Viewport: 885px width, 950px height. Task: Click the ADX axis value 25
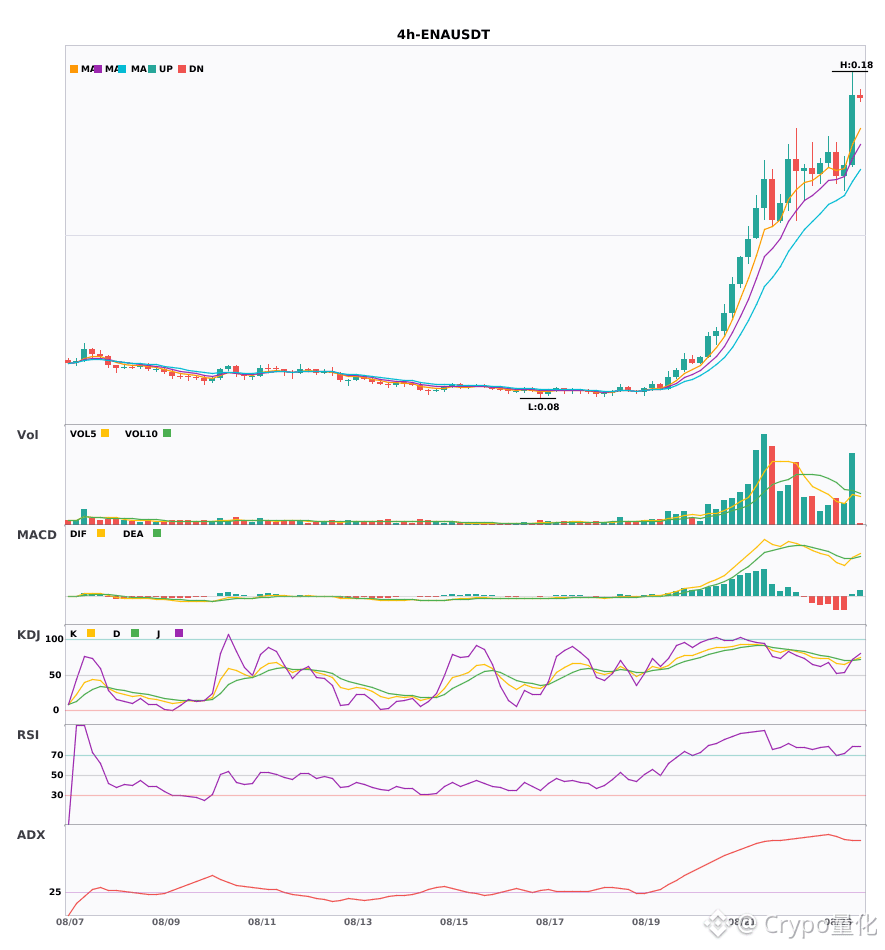55,892
